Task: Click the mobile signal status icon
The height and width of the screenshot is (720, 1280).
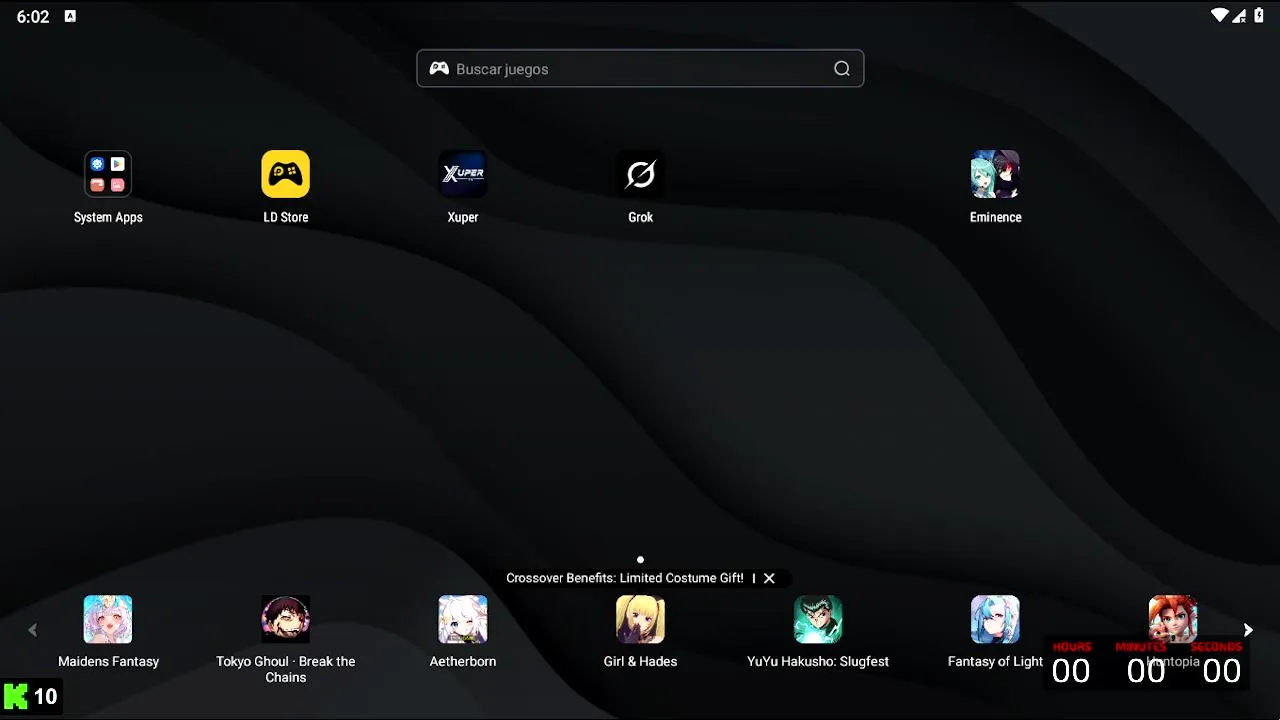Action: pyautogui.click(x=1240, y=16)
